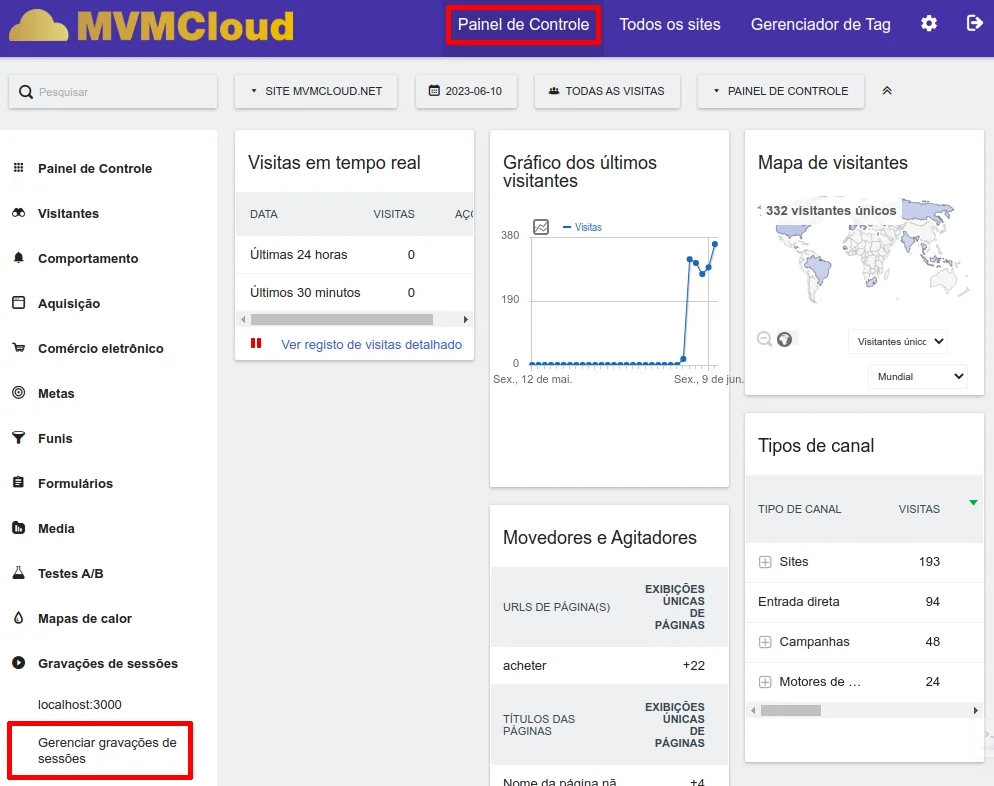Open the settings gear icon
The height and width of the screenshot is (786, 994).
(x=929, y=24)
